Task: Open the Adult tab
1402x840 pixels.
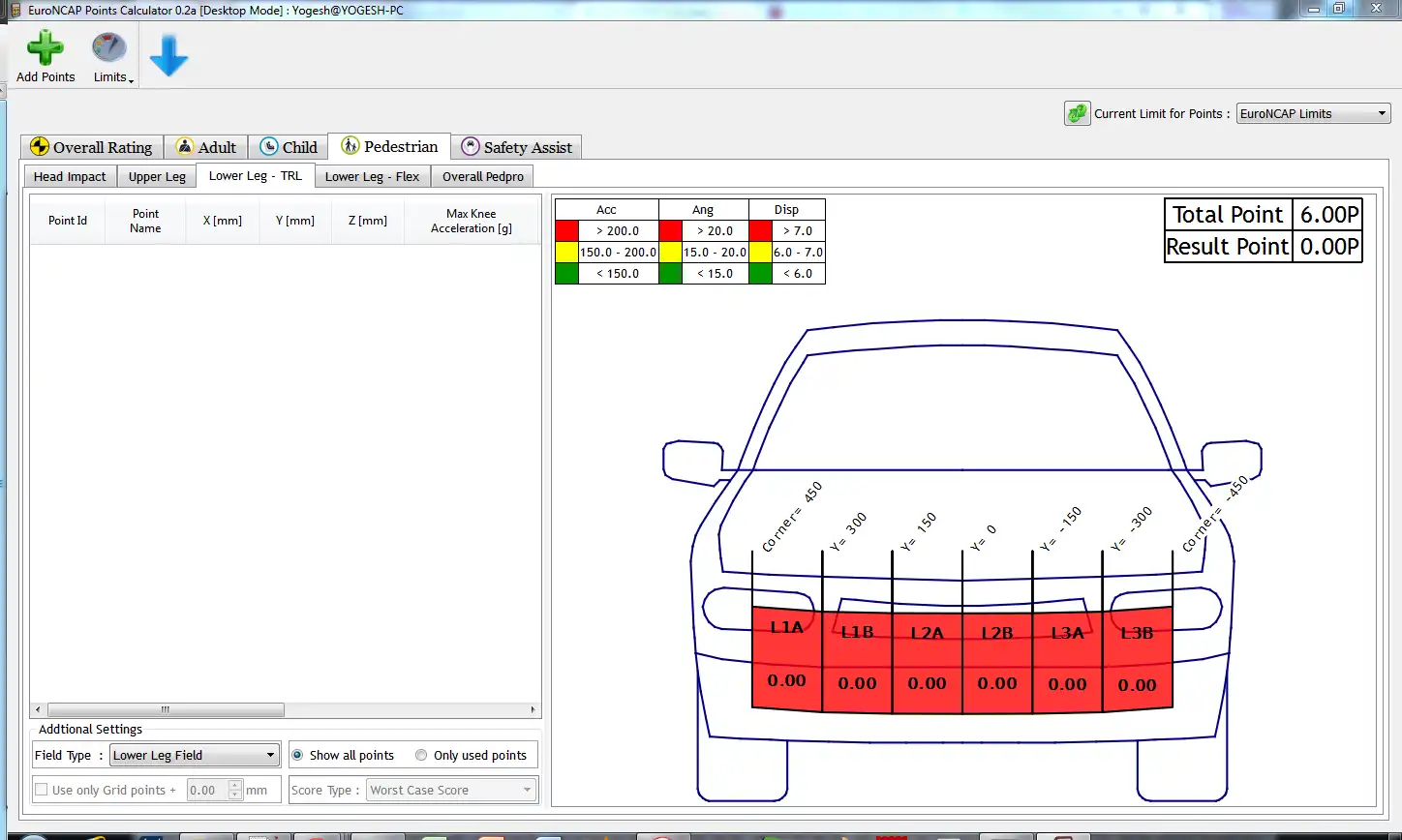Action: [x=206, y=147]
